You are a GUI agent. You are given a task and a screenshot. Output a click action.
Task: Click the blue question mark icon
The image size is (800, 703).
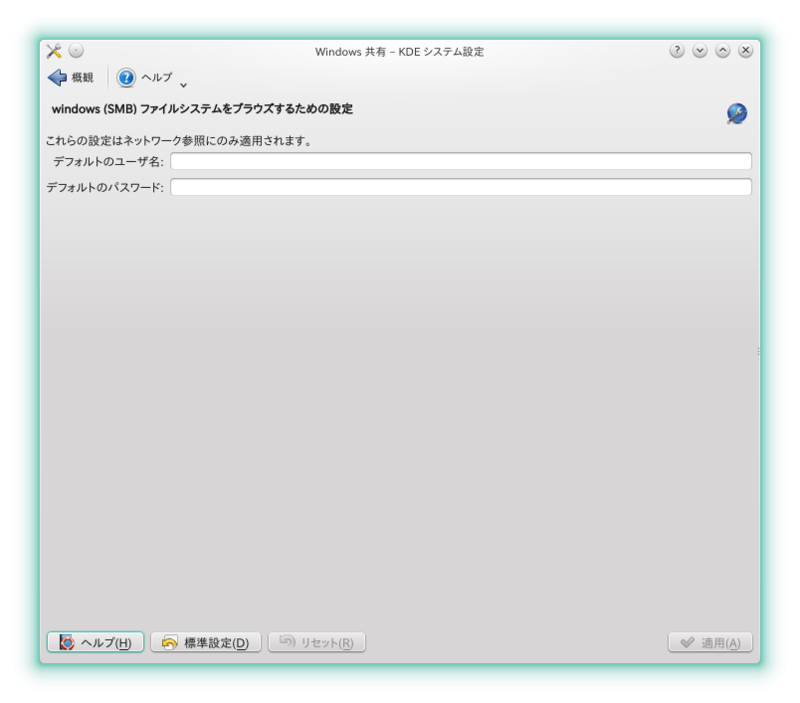point(126,78)
